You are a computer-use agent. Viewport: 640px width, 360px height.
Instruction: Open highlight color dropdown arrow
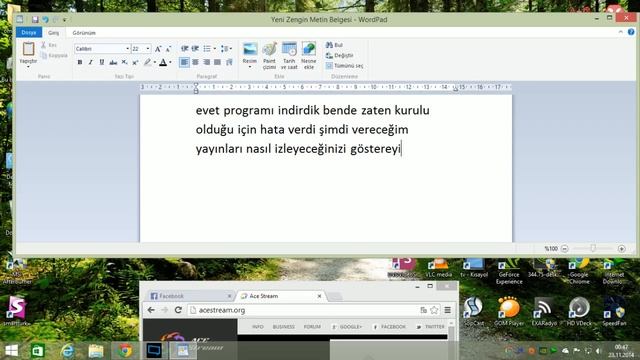155,62
